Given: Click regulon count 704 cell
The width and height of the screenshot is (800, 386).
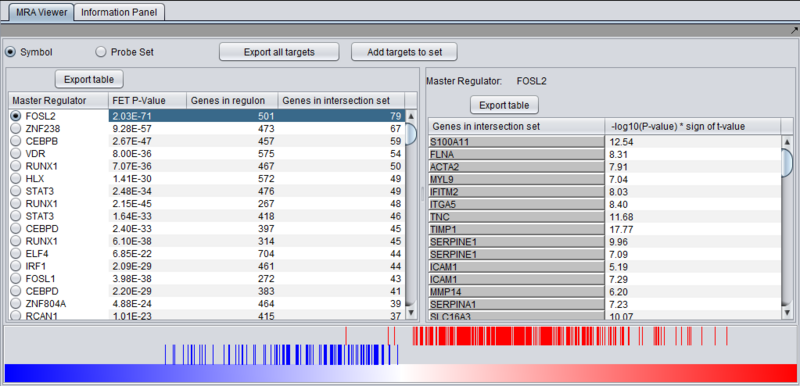Looking at the screenshot, I should 233,253.
